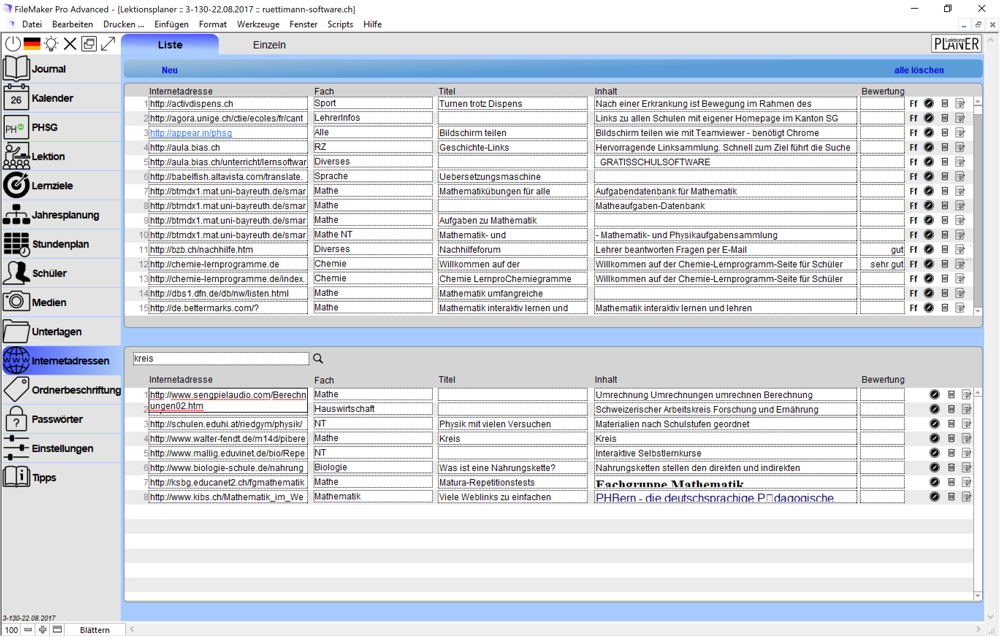Click the status toolbar toggle icon beside zoom plus
The width and height of the screenshot is (1000, 637).
point(57,630)
